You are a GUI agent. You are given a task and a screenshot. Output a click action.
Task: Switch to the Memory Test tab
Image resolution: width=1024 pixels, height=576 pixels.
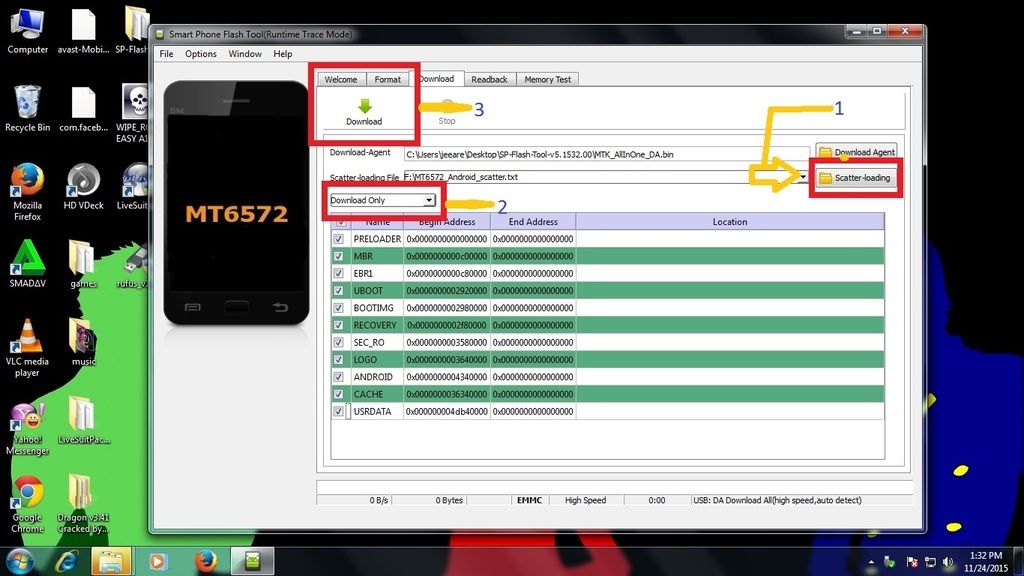click(x=547, y=79)
